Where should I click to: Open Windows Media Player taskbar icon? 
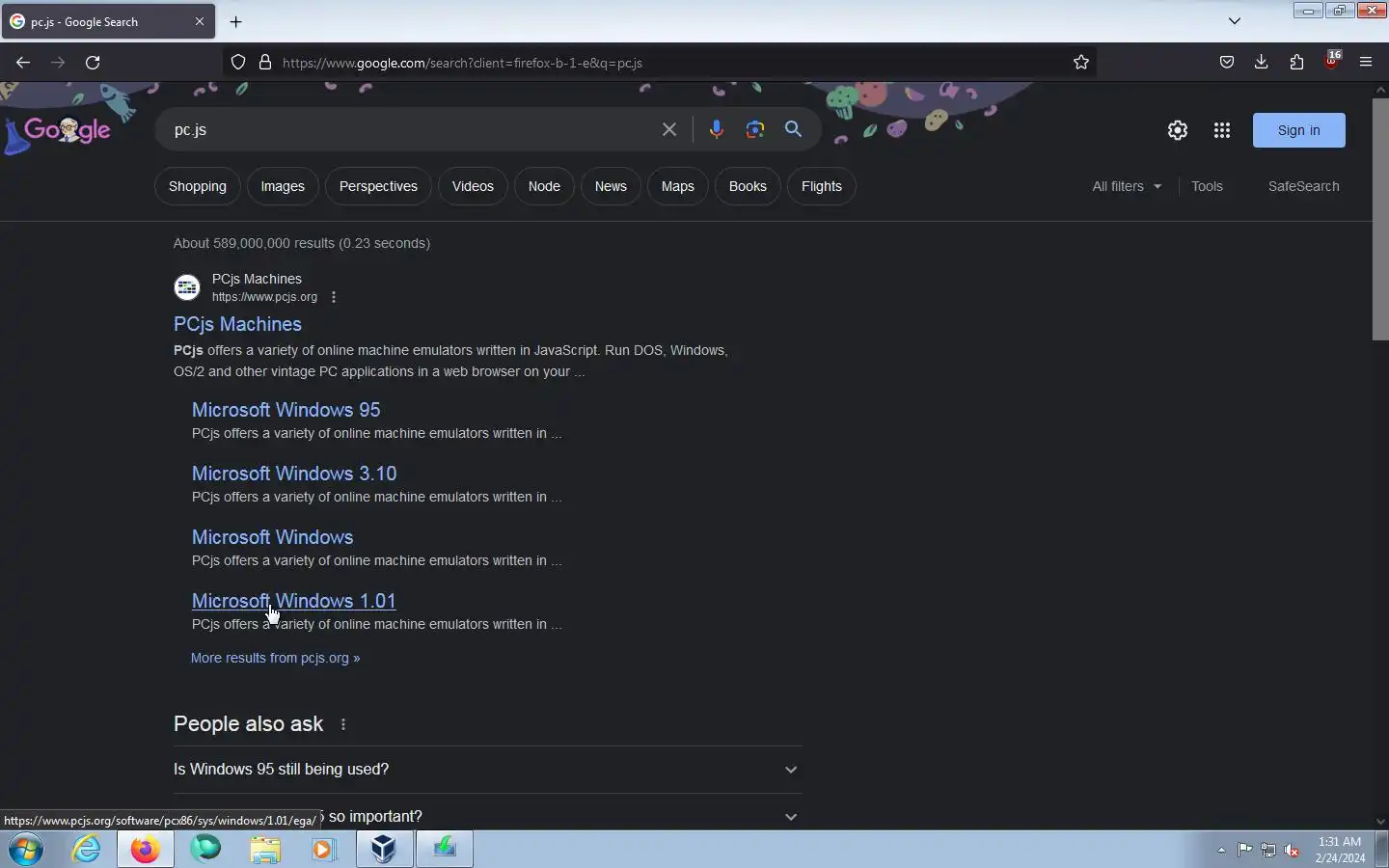(324, 850)
